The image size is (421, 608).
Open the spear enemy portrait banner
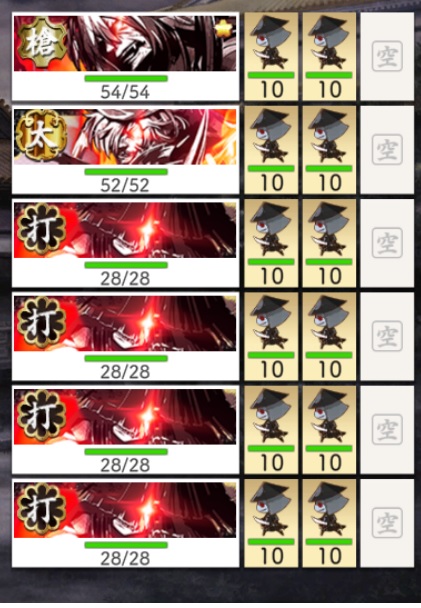[x=125, y=43]
